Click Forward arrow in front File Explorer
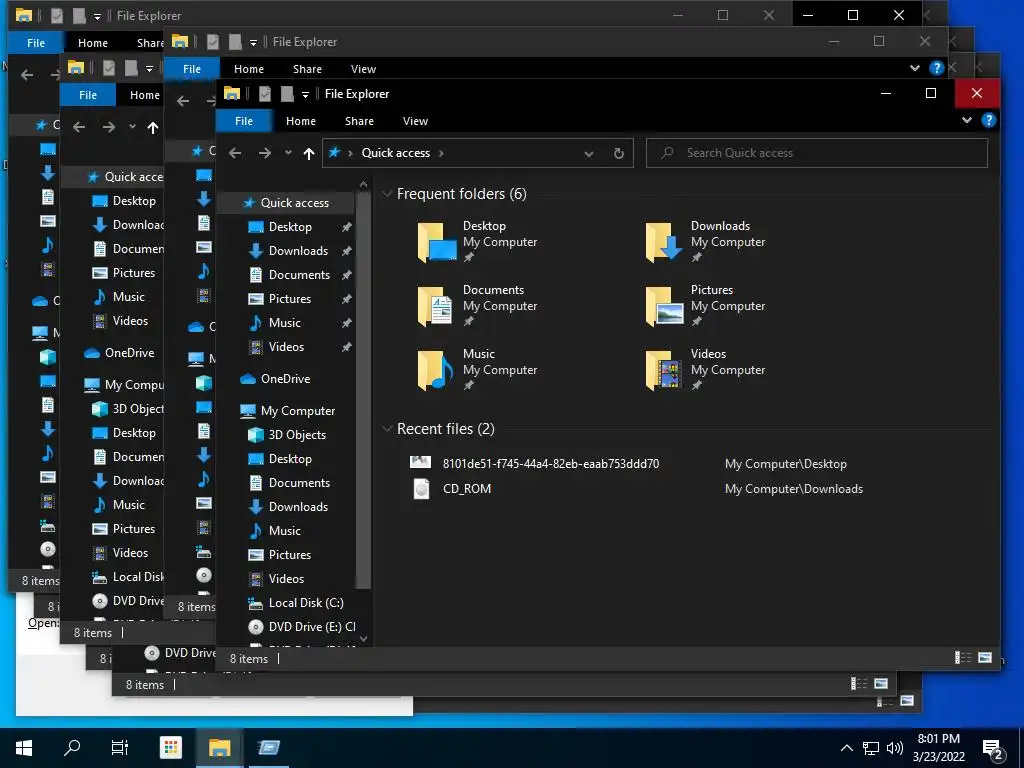This screenshot has width=1024, height=768. point(264,153)
